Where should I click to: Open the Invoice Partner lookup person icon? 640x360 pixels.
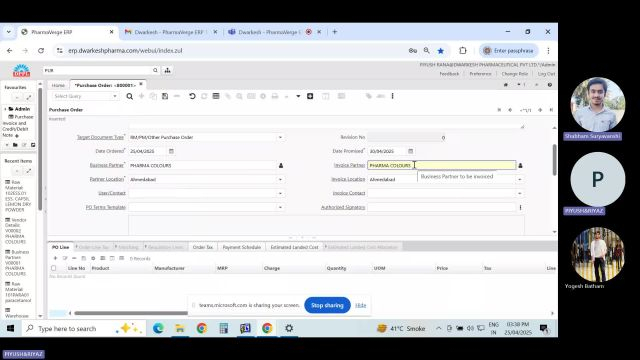pos(520,165)
